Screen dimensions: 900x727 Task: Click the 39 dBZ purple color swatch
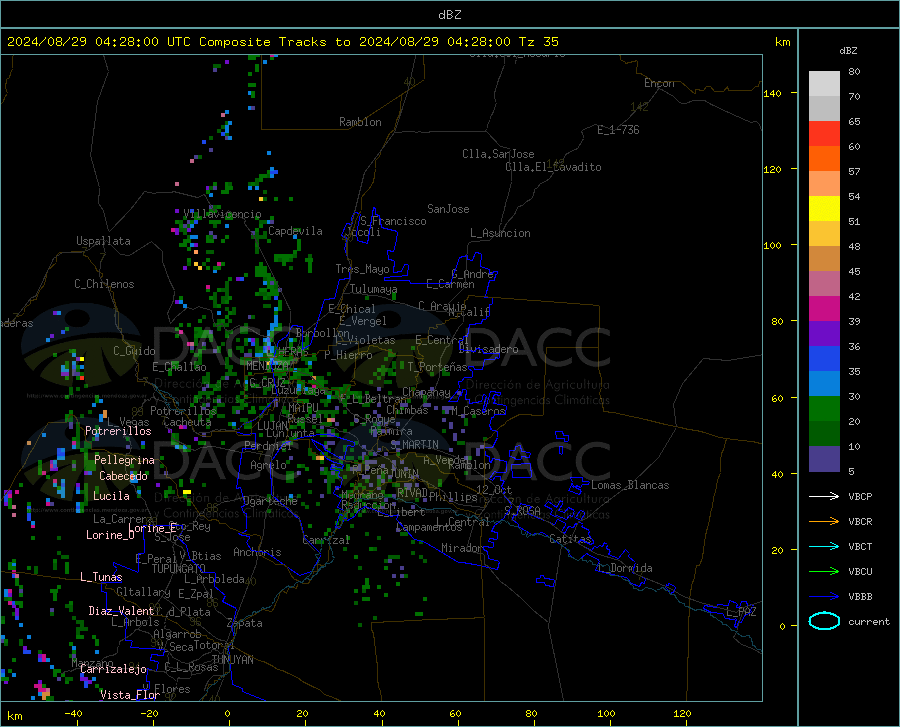[x=824, y=334]
